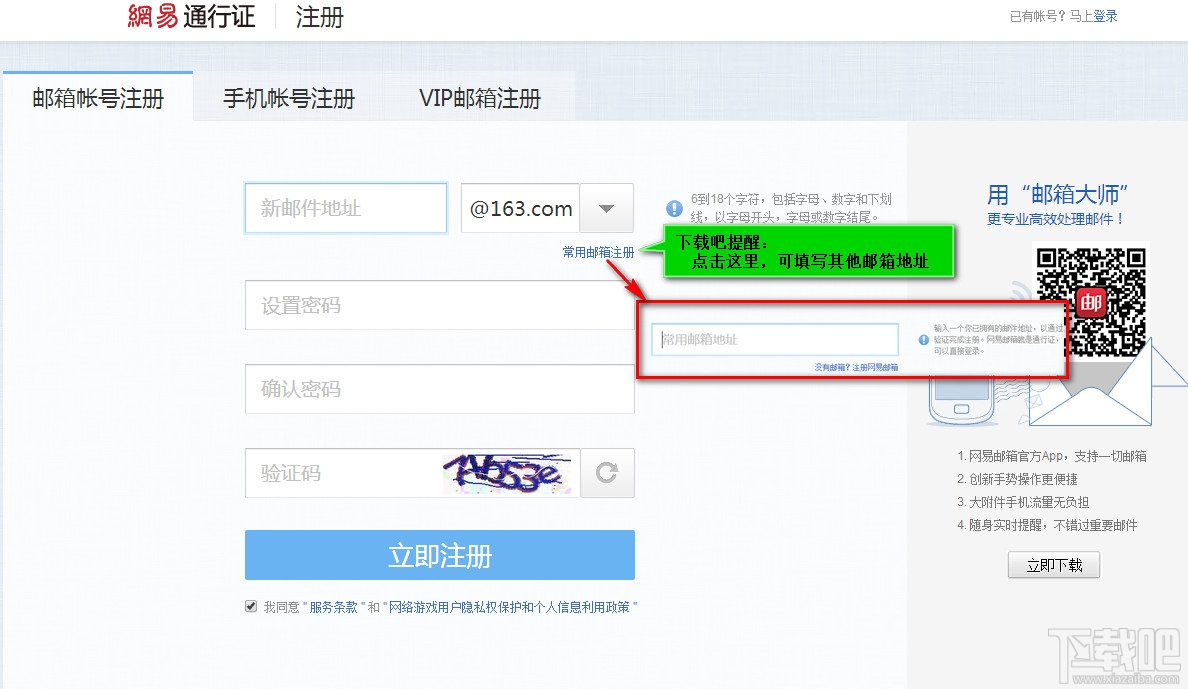Image resolution: width=1188 pixels, height=689 pixels.
Task: Focus the 确认密码 confirm password field
Action: [x=439, y=389]
